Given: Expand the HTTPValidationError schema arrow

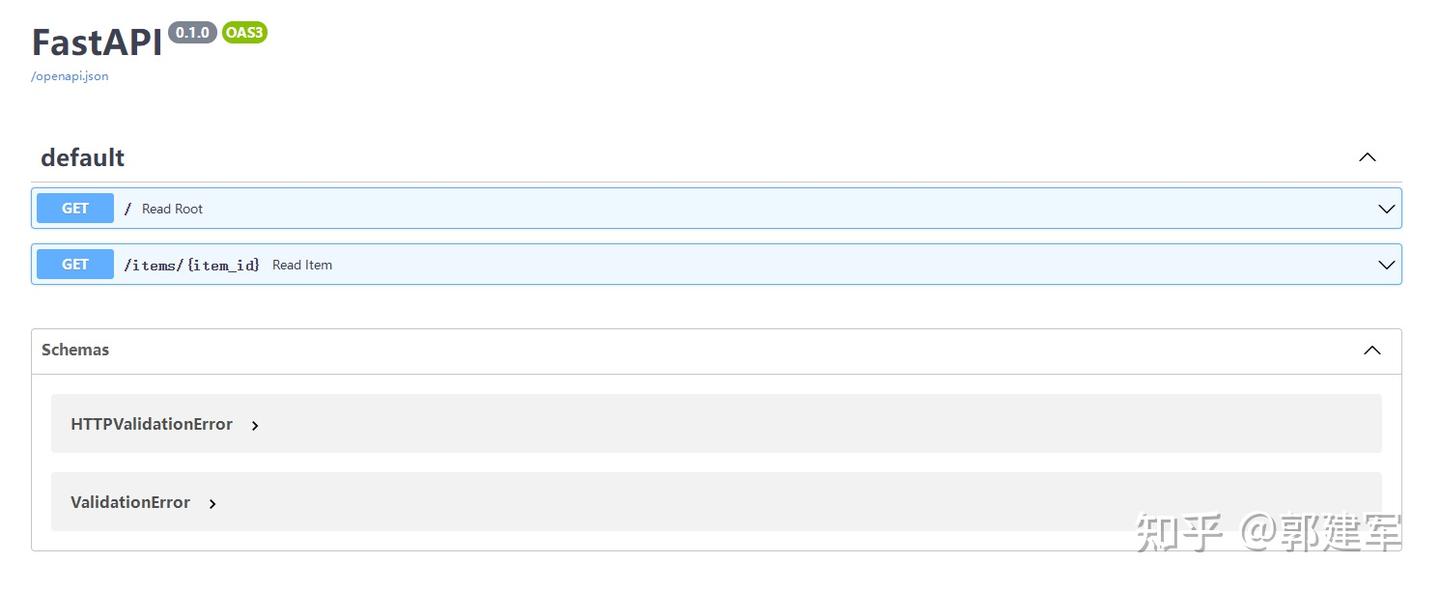Looking at the screenshot, I should (255, 425).
